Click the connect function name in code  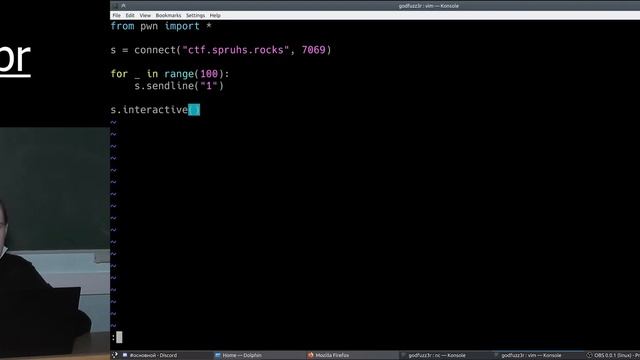point(155,50)
